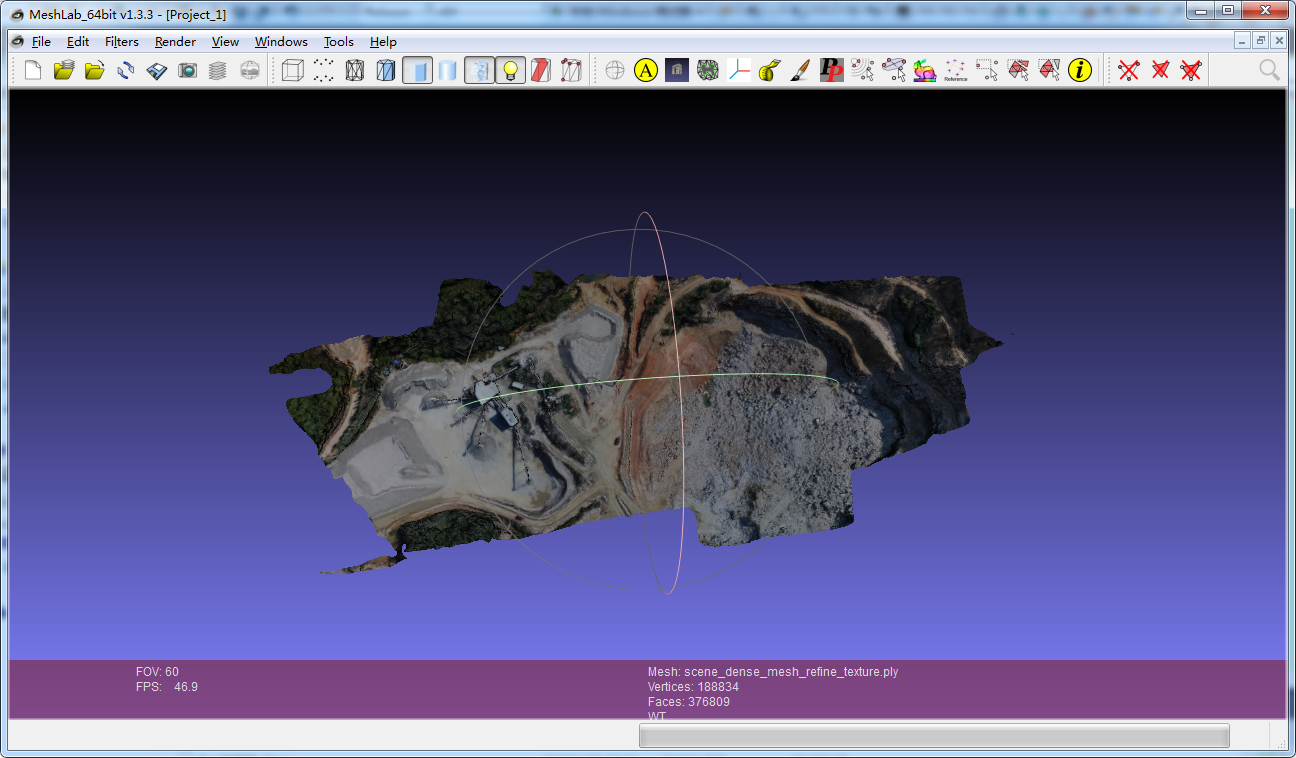The height and width of the screenshot is (758, 1296).
Task: Open the Filters menu
Action: (121, 42)
